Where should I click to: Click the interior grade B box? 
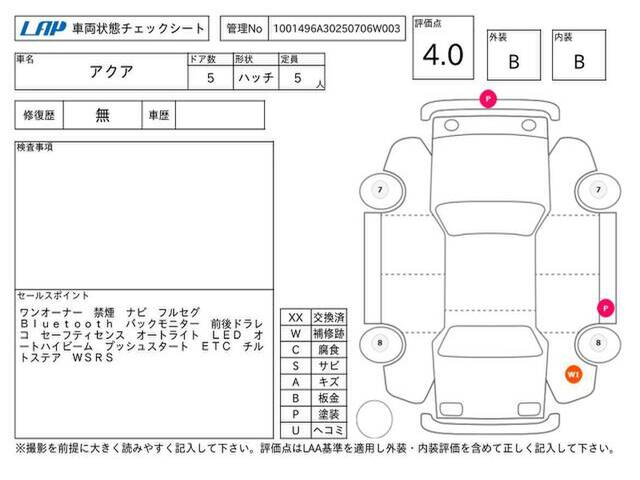pyautogui.click(x=579, y=55)
